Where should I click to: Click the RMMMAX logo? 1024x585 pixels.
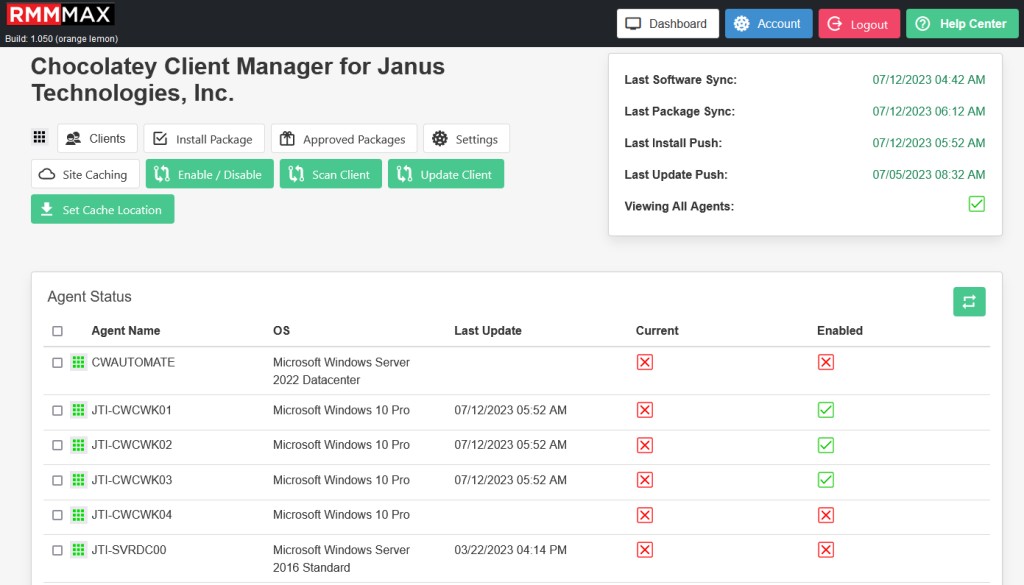coord(60,13)
